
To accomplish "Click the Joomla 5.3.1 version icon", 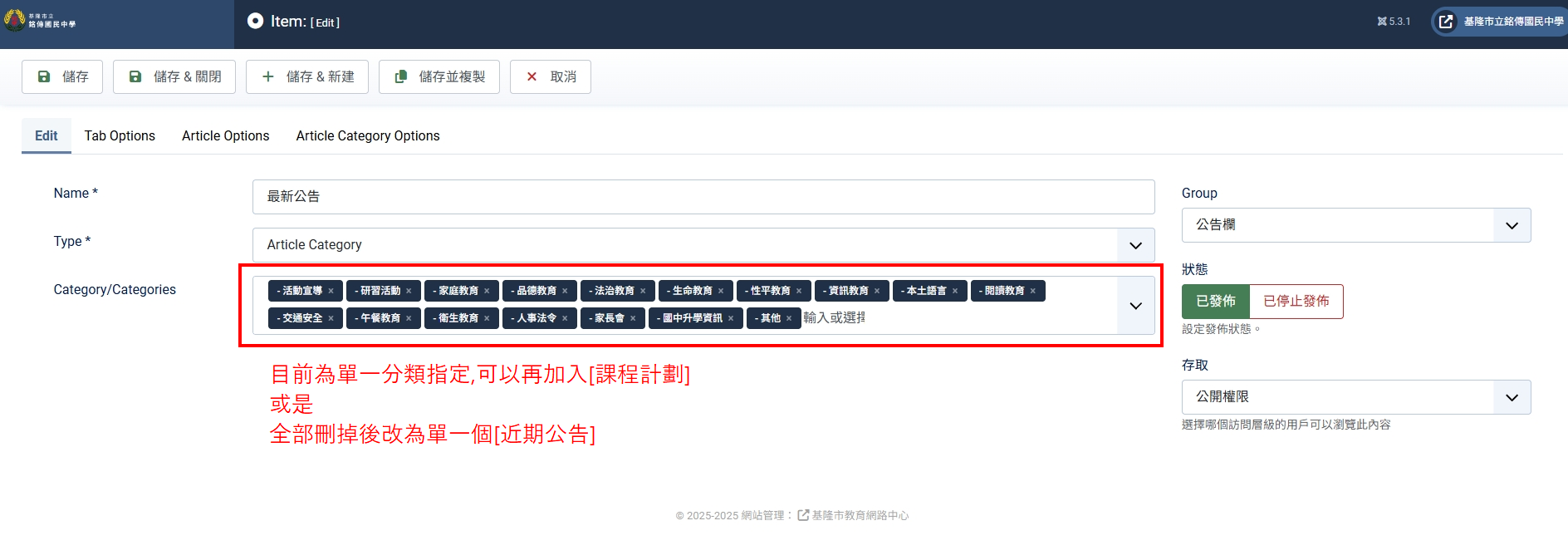I will tap(1382, 22).
